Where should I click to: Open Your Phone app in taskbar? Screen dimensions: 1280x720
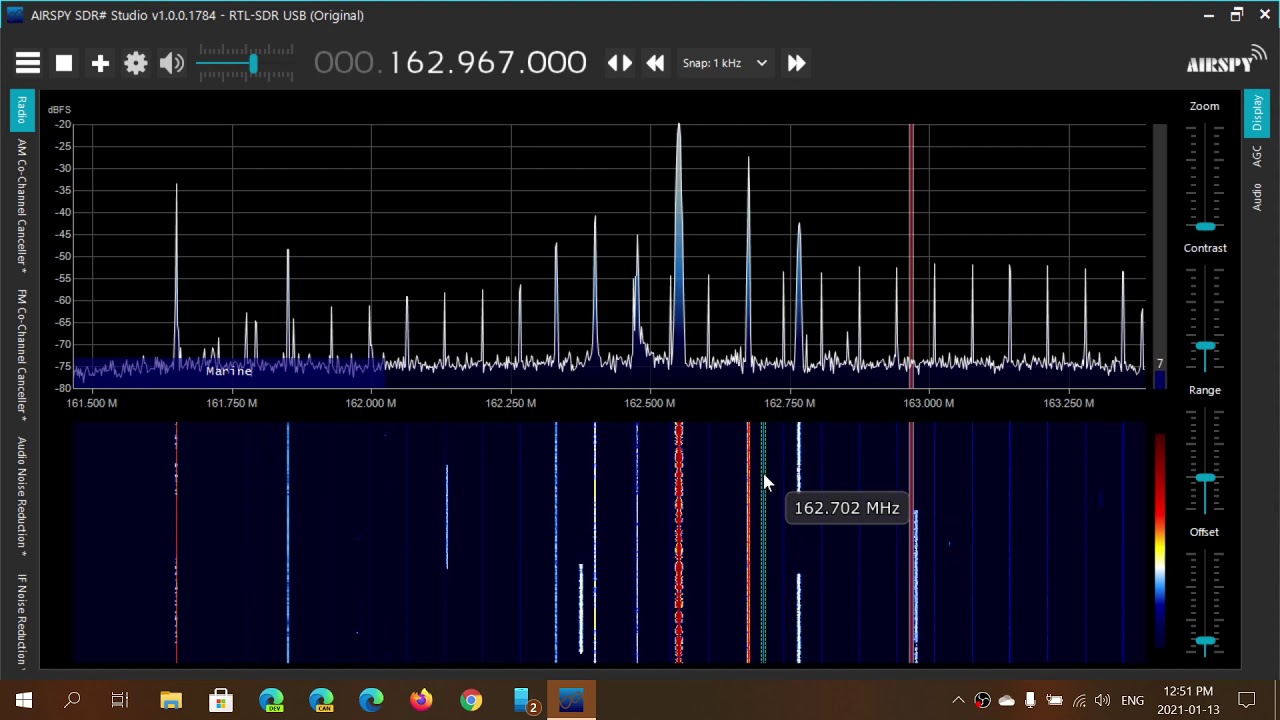point(523,700)
